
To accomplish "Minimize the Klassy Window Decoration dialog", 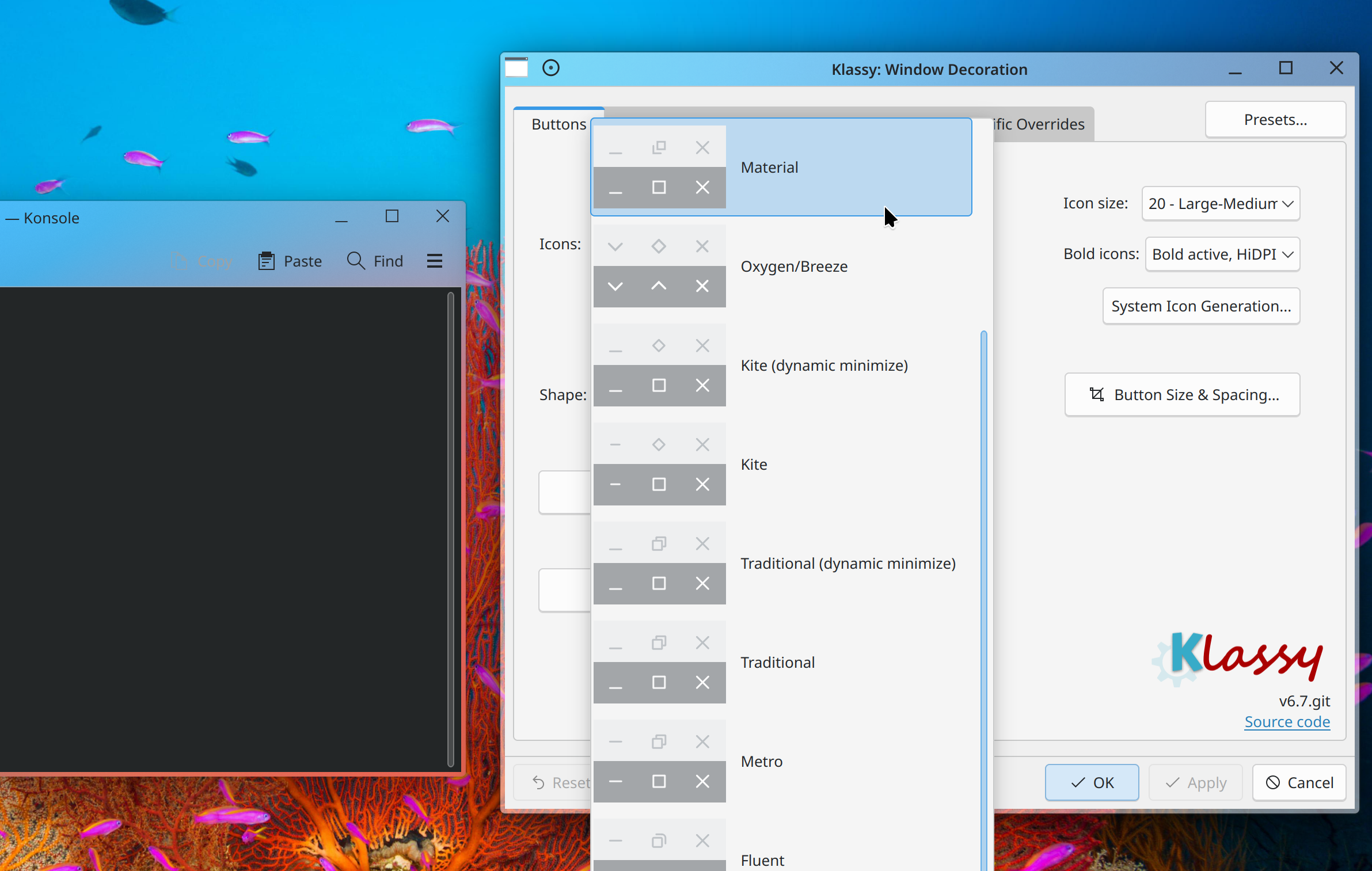I will coord(1235,70).
